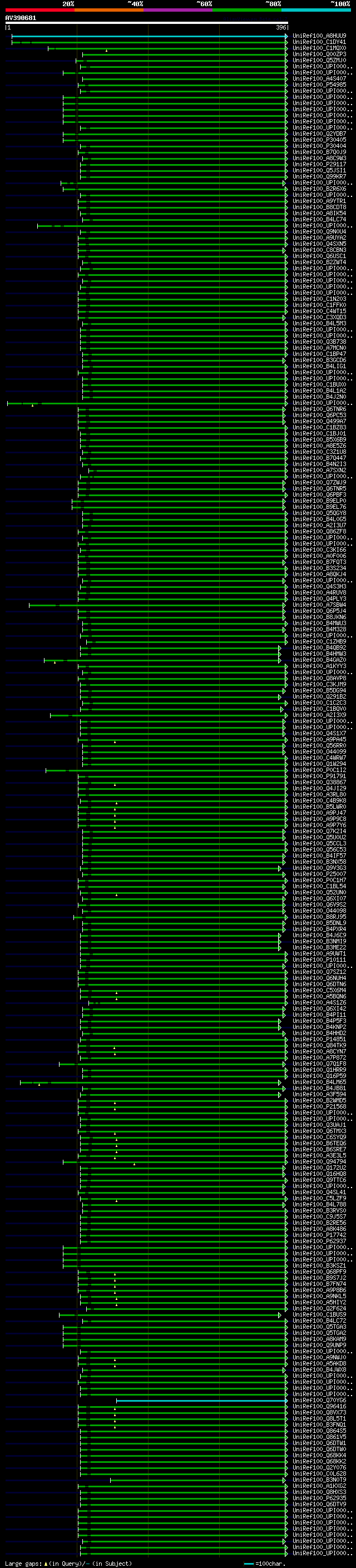The image size is (356, 1568).
Task: Open hit UniRef100_A8HUU9
Action: pos(319,36)
